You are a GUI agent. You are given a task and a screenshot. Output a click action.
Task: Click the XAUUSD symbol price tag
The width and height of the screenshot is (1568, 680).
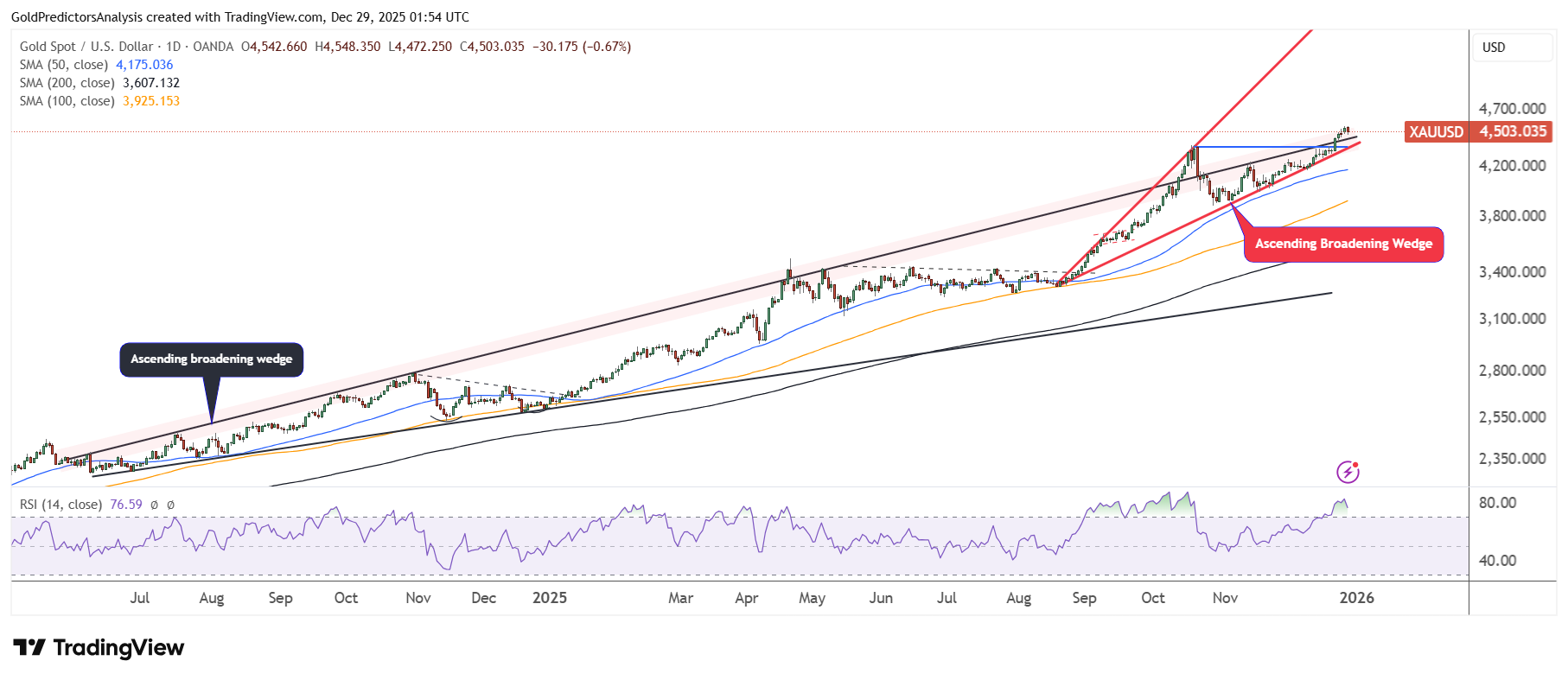point(1436,132)
